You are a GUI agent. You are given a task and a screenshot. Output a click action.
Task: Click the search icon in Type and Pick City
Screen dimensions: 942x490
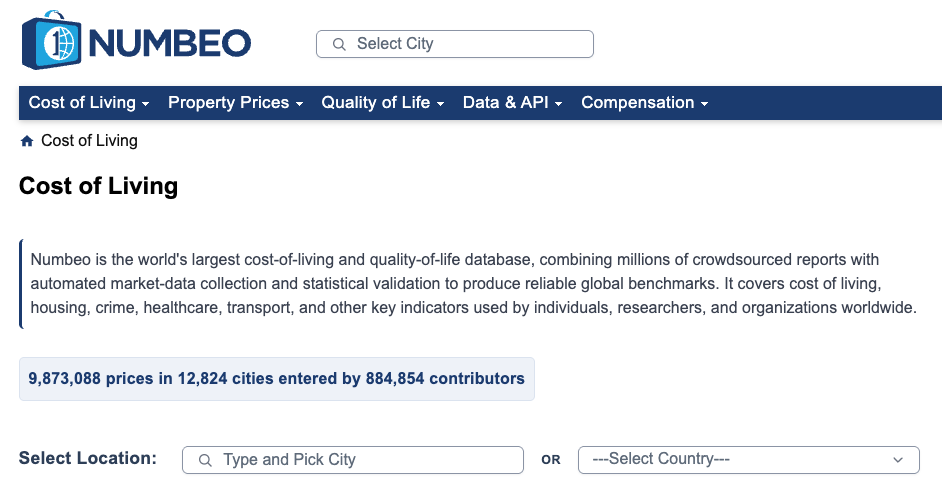(x=205, y=460)
